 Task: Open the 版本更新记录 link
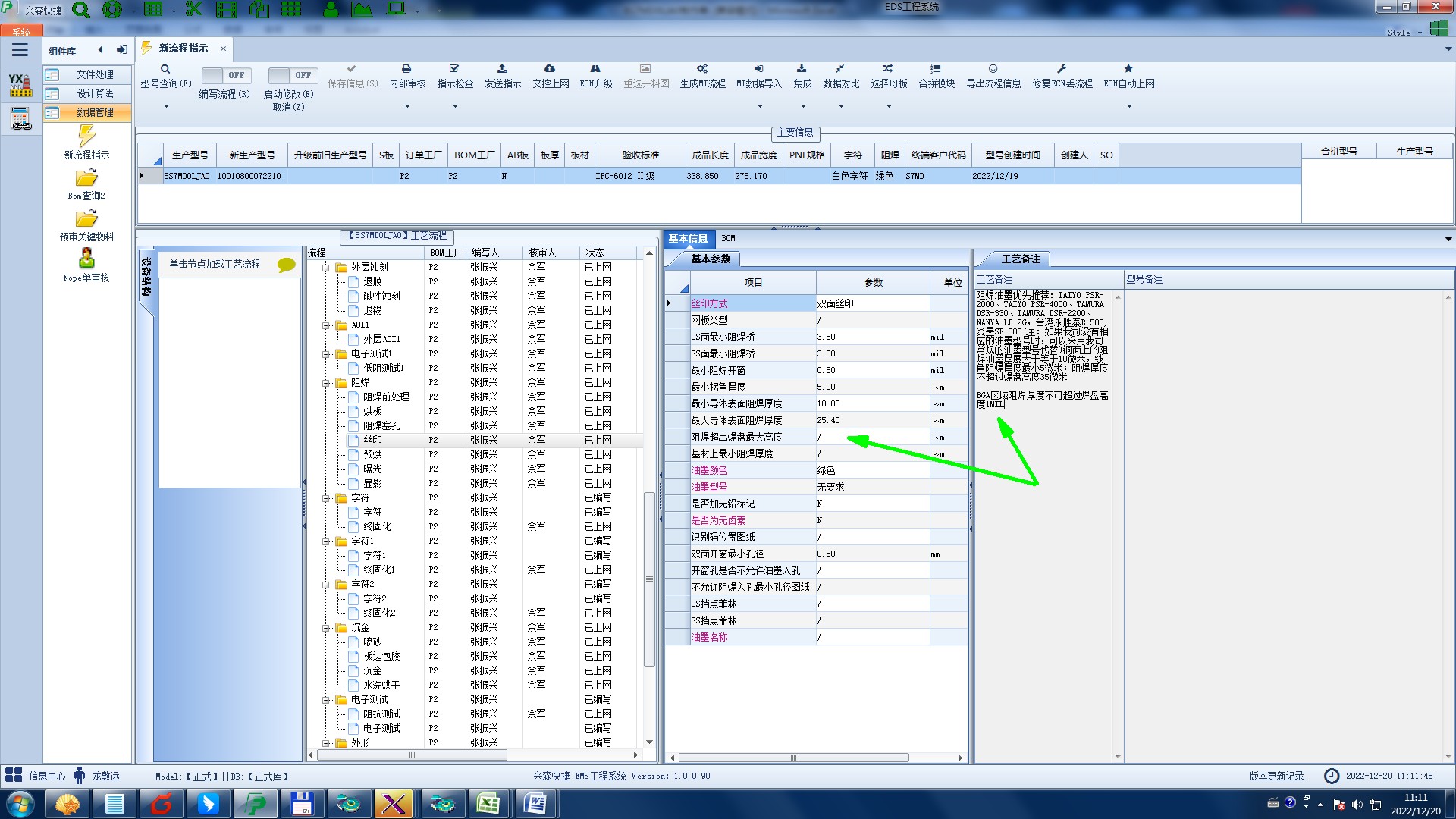click(1276, 776)
